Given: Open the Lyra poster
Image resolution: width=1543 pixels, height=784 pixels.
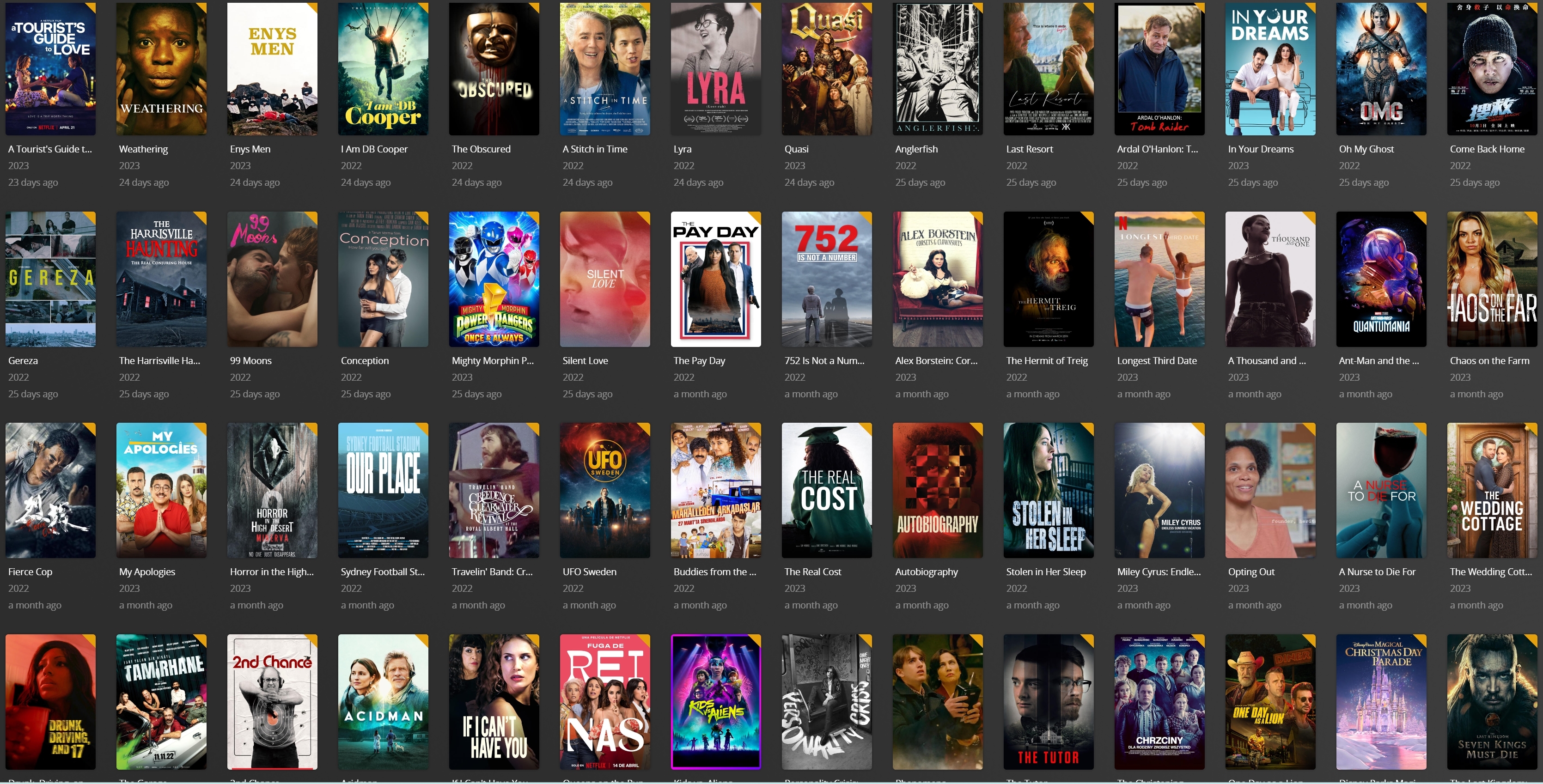Looking at the screenshot, I should point(716,68).
